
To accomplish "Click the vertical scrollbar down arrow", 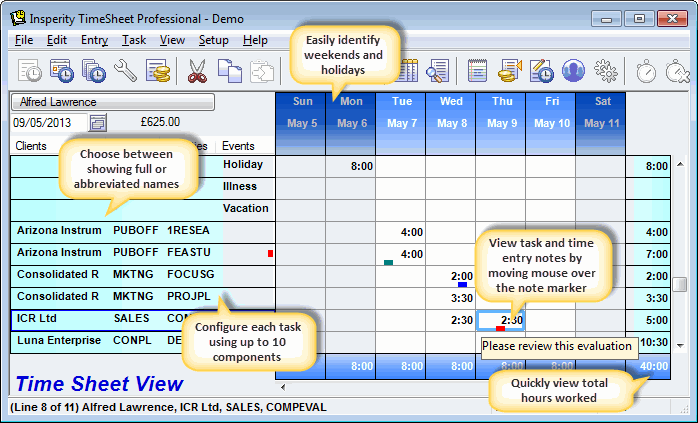I will point(680,346).
